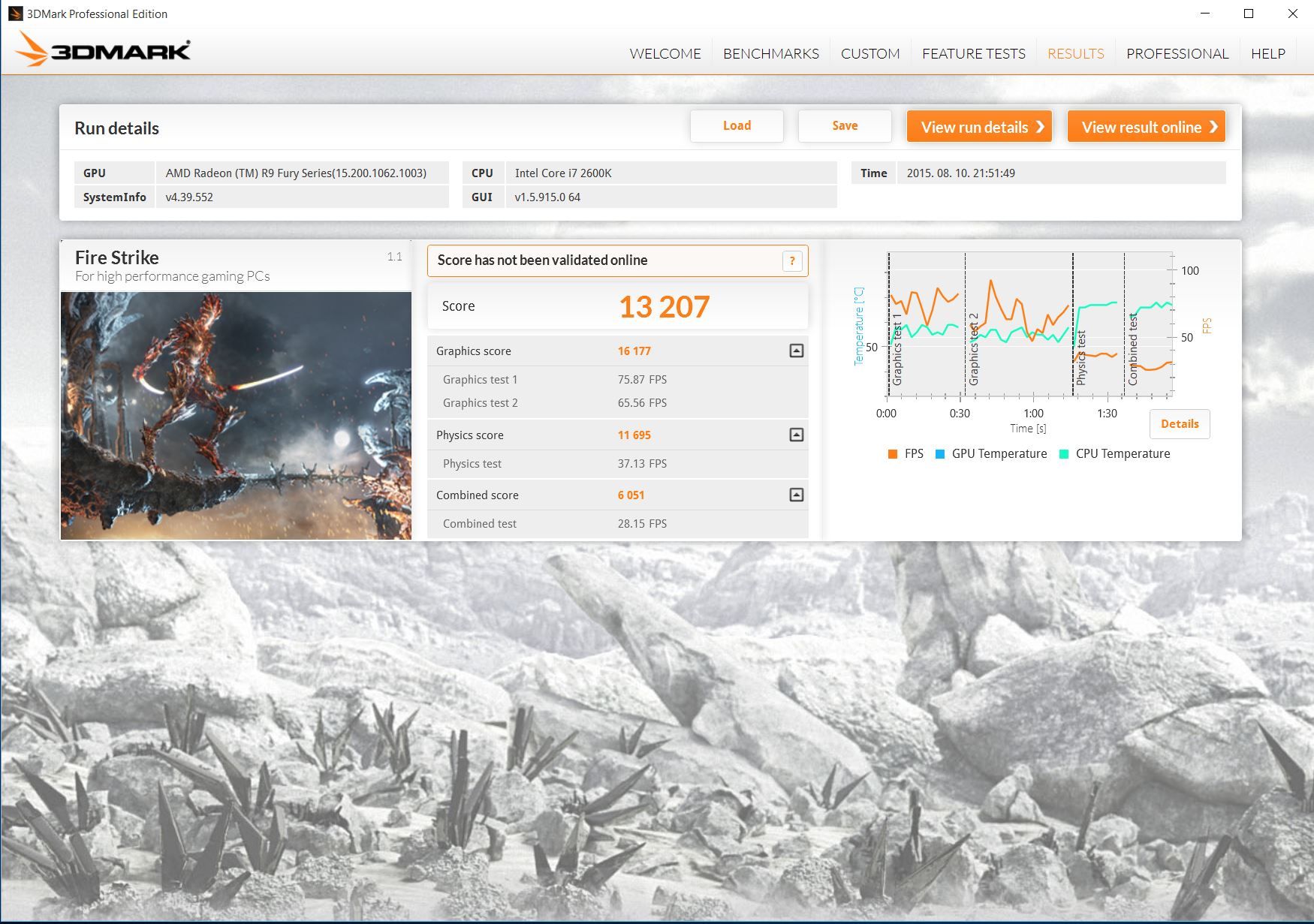The height and width of the screenshot is (924, 1314).
Task: Click the 3DMark title bar app icon
Action: pos(15,14)
